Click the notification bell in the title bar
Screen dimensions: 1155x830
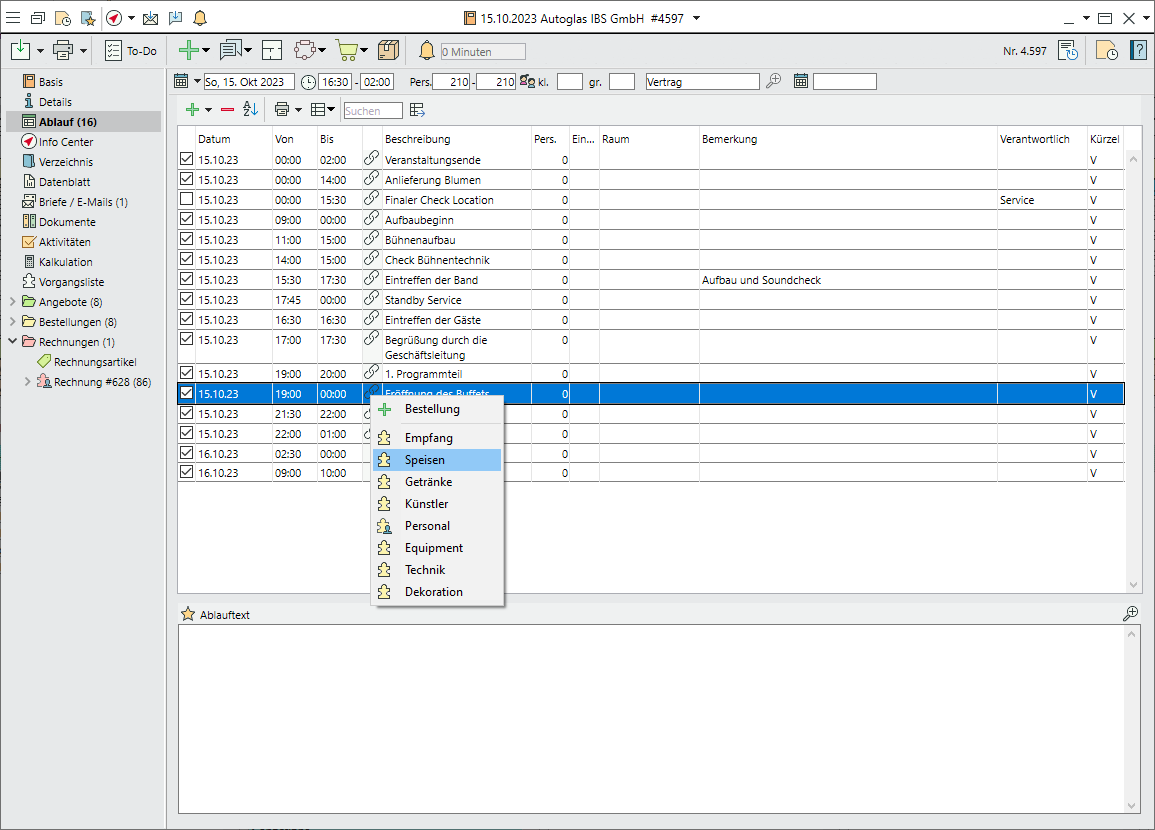200,18
